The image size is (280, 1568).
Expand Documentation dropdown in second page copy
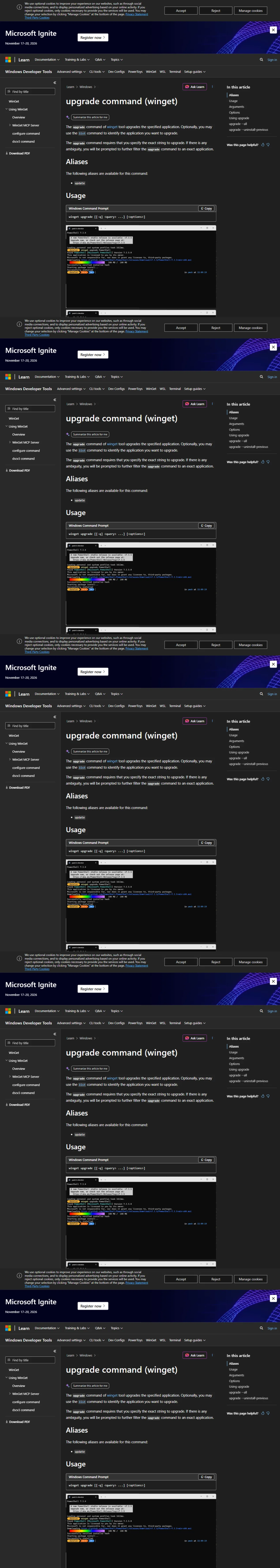pos(47,377)
